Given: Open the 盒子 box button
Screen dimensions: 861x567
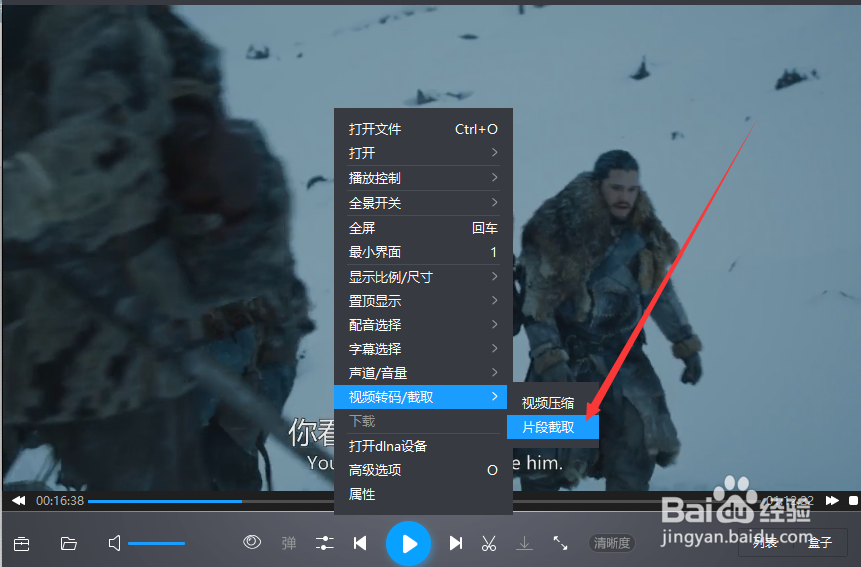Looking at the screenshot, I should point(820,542).
